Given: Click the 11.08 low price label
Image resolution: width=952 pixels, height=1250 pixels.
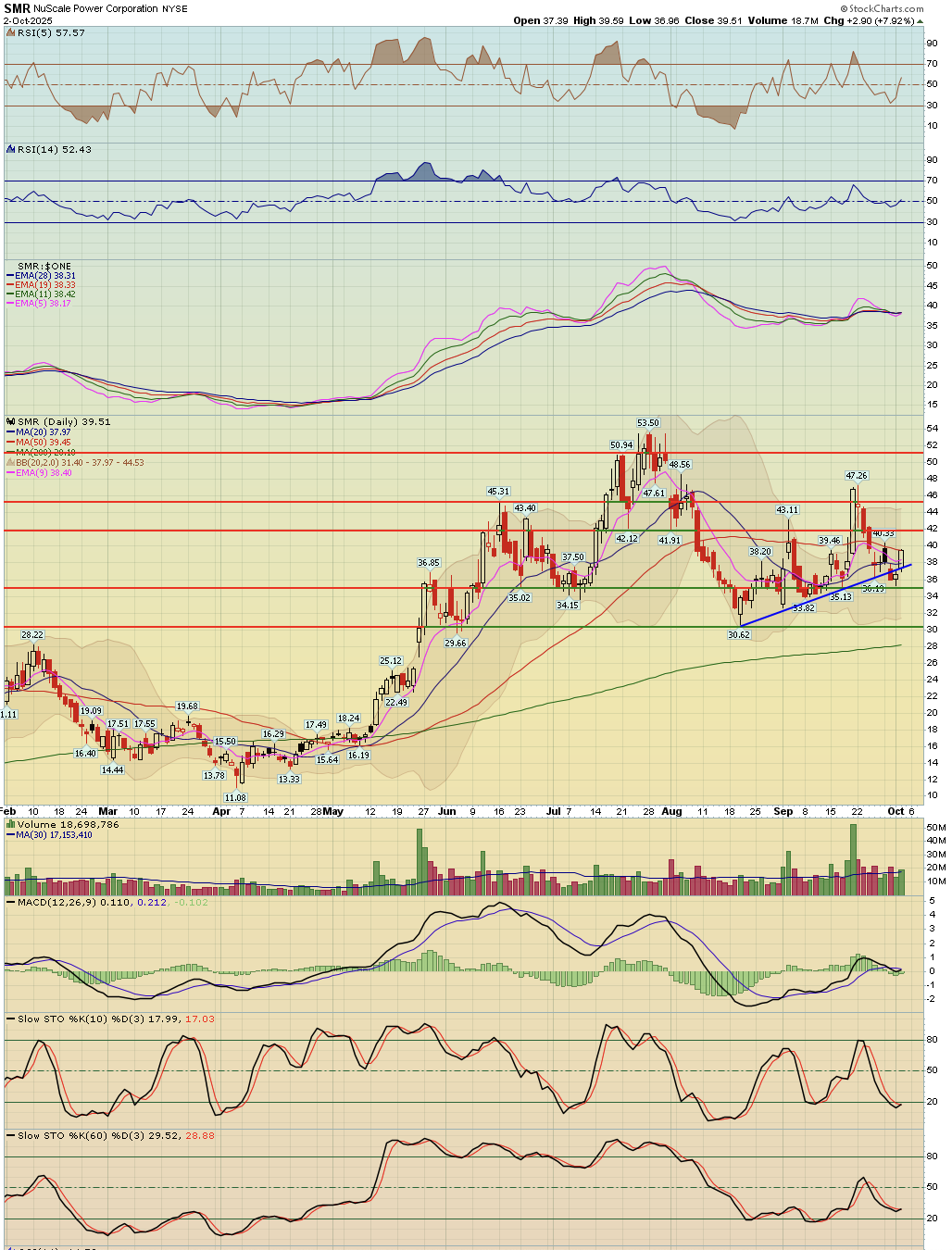Looking at the screenshot, I should [x=235, y=797].
